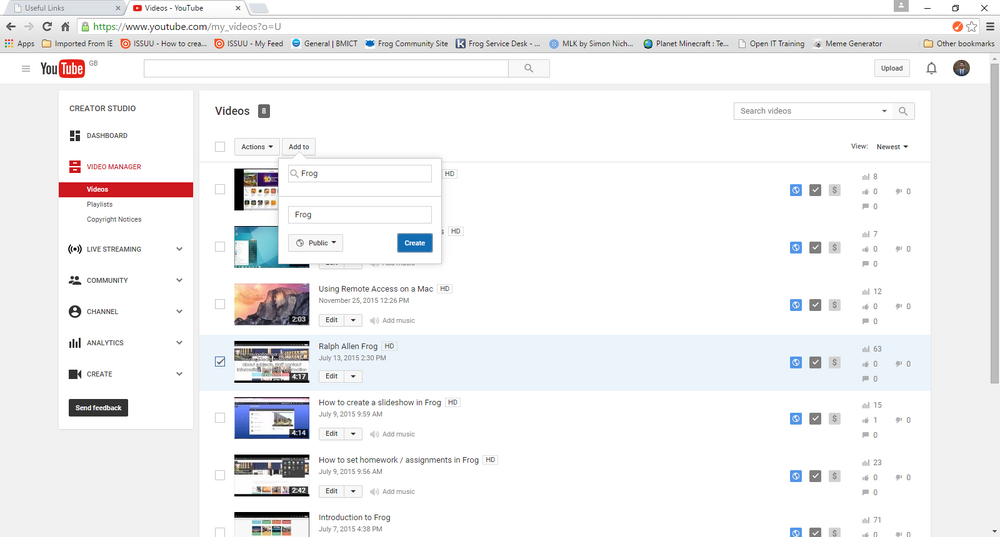Click Edit for How to create a slideshow

pyautogui.click(x=332, y=434)
